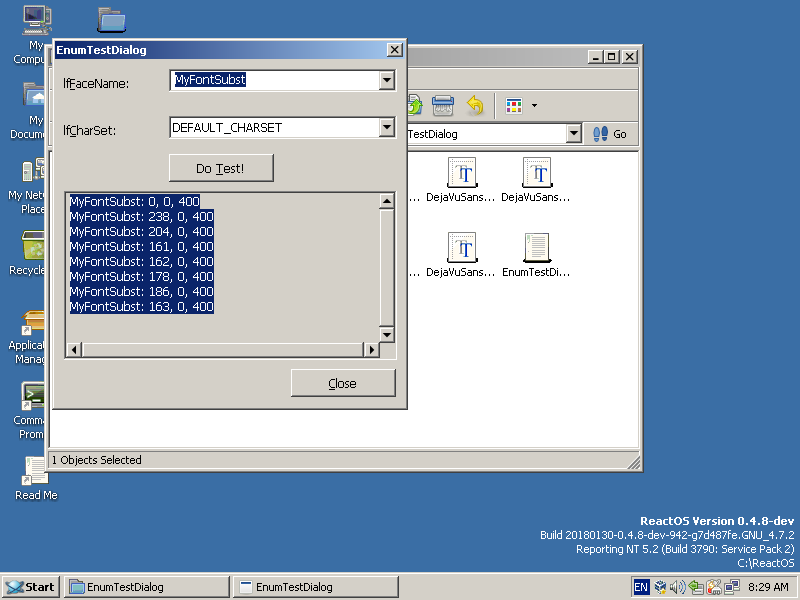Click the Close button in dialog
Viewport: 800px width, 600px height.
(343, 383)
